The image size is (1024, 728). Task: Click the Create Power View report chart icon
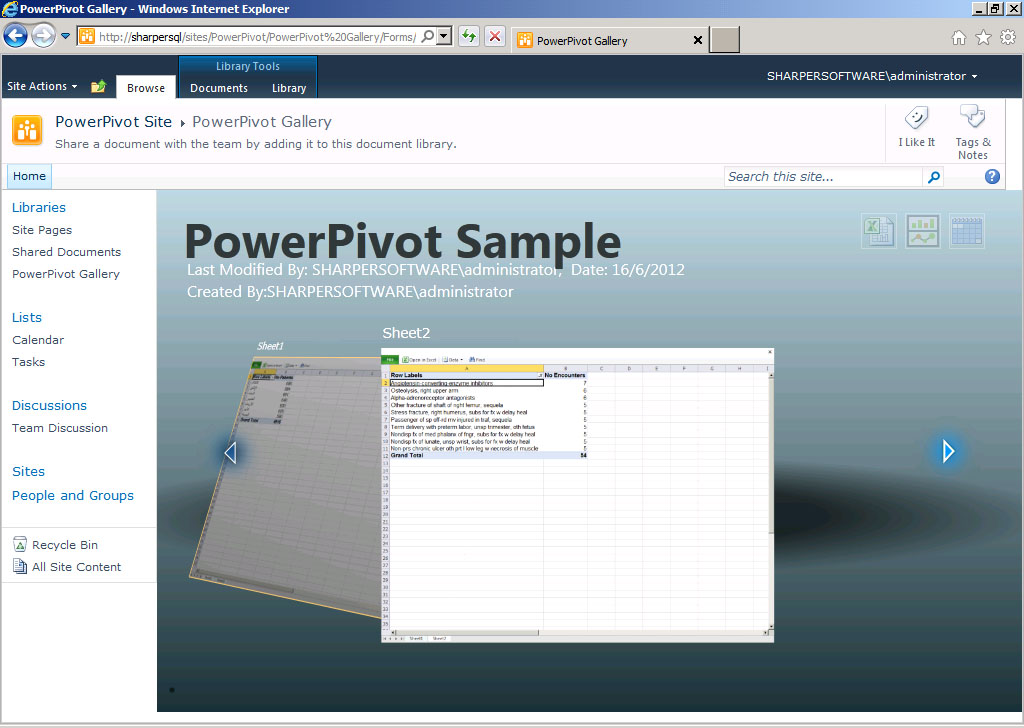point(923,231)
